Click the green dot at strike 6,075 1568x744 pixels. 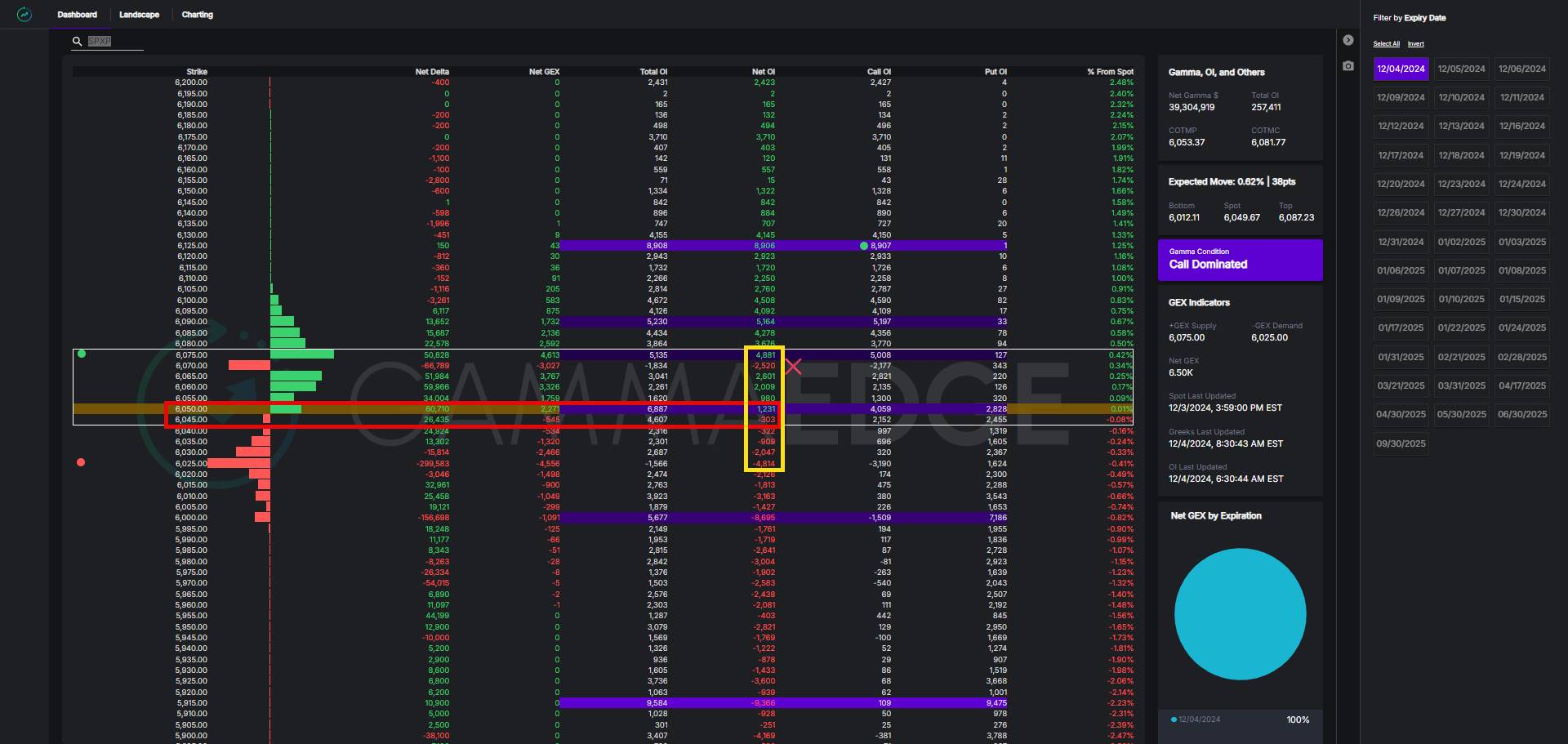tap(81, 354)
